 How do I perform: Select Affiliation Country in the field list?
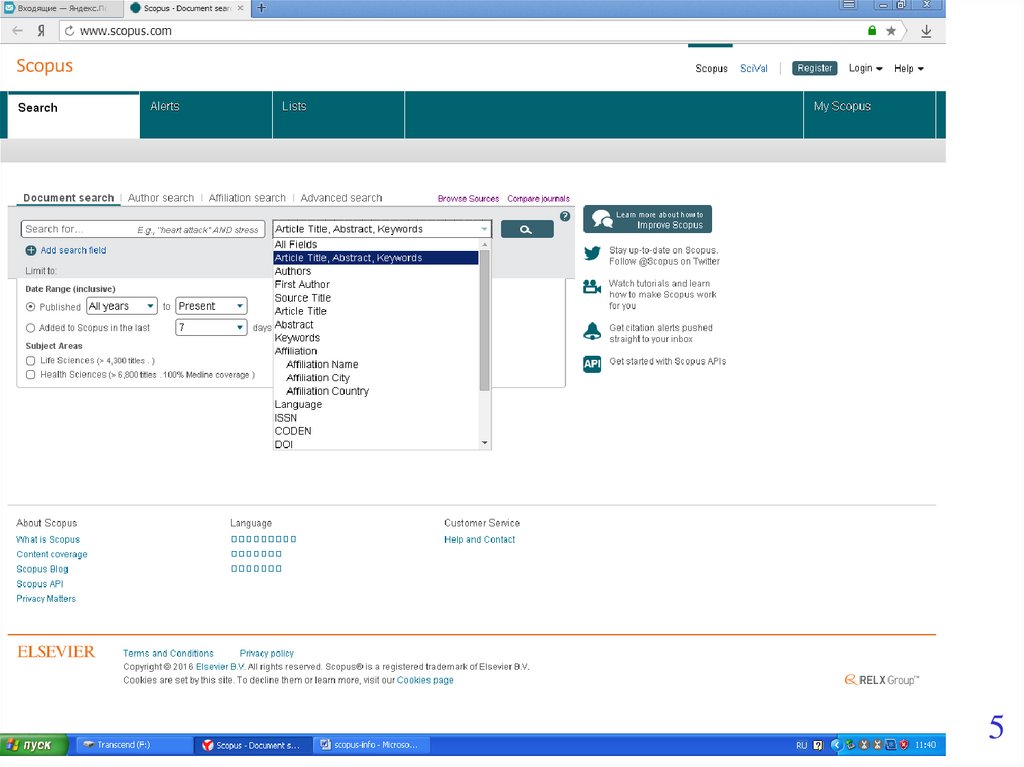click(x=376, y=391)
